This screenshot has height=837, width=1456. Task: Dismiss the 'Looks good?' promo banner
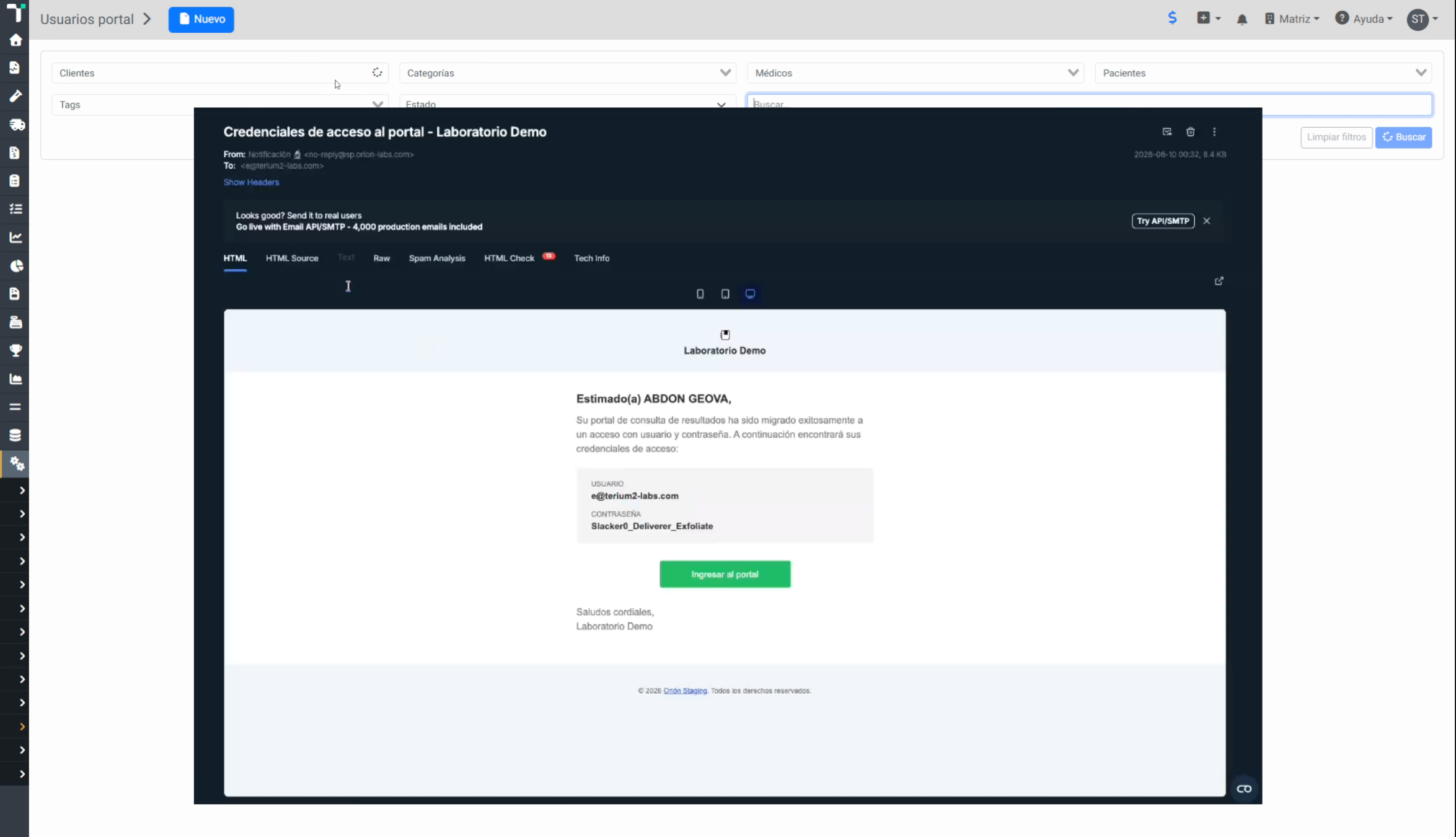click(x=1206, y=221)
